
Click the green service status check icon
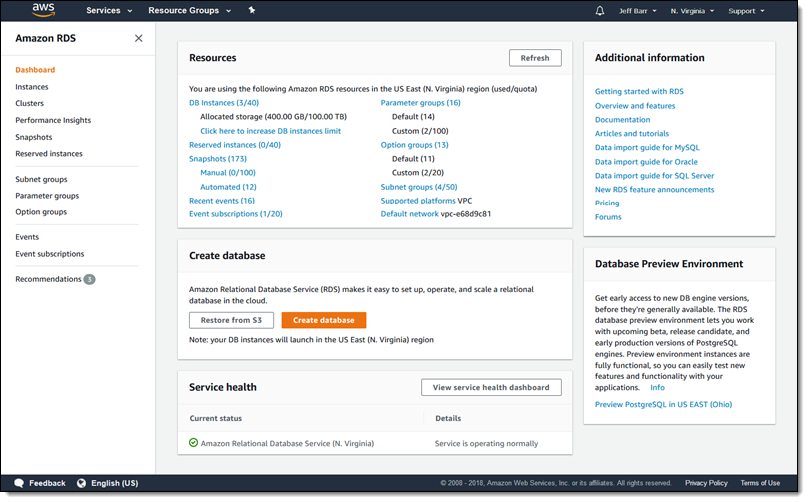[x=193, y=443]
